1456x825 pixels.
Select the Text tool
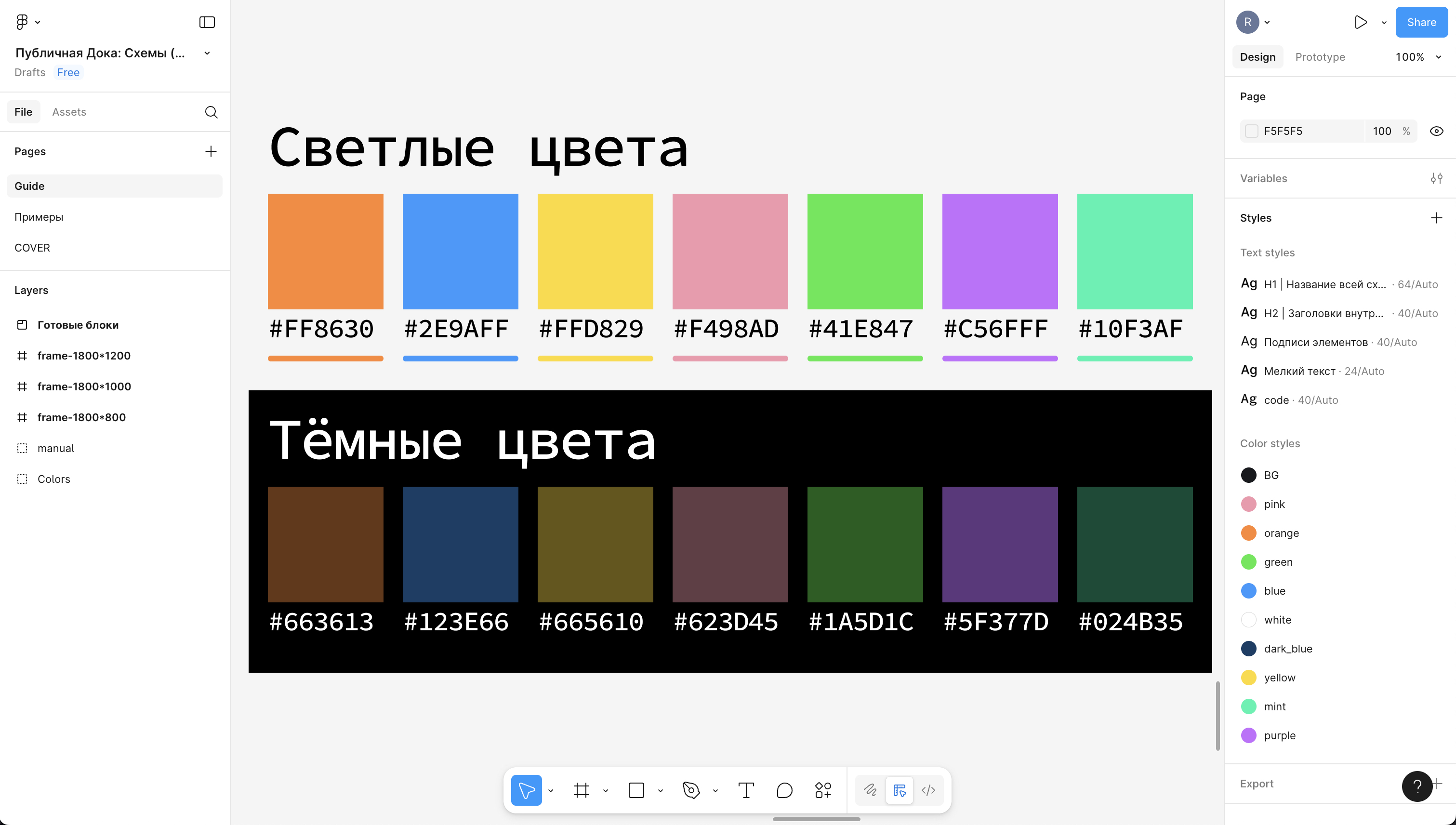746,790
